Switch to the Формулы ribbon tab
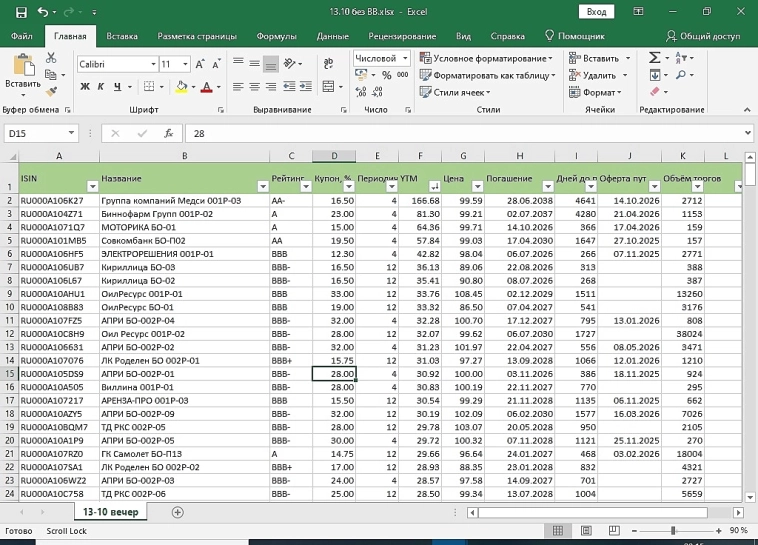758x545 pixels. pos(276,36)
